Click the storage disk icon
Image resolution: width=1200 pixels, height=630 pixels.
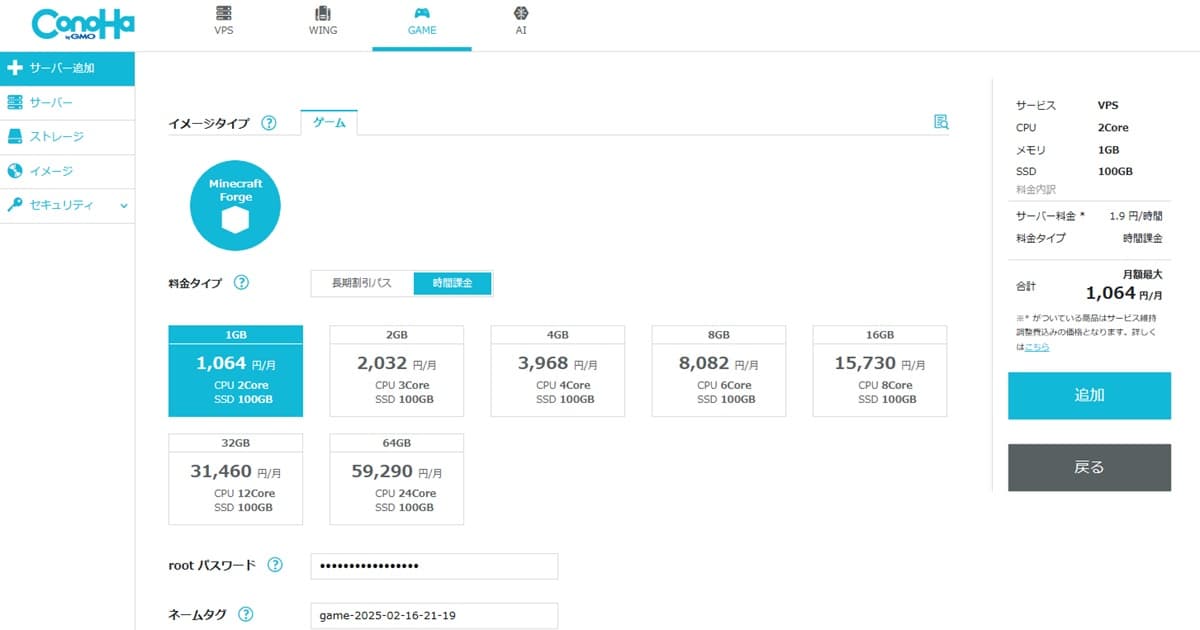tap(14, 137)
